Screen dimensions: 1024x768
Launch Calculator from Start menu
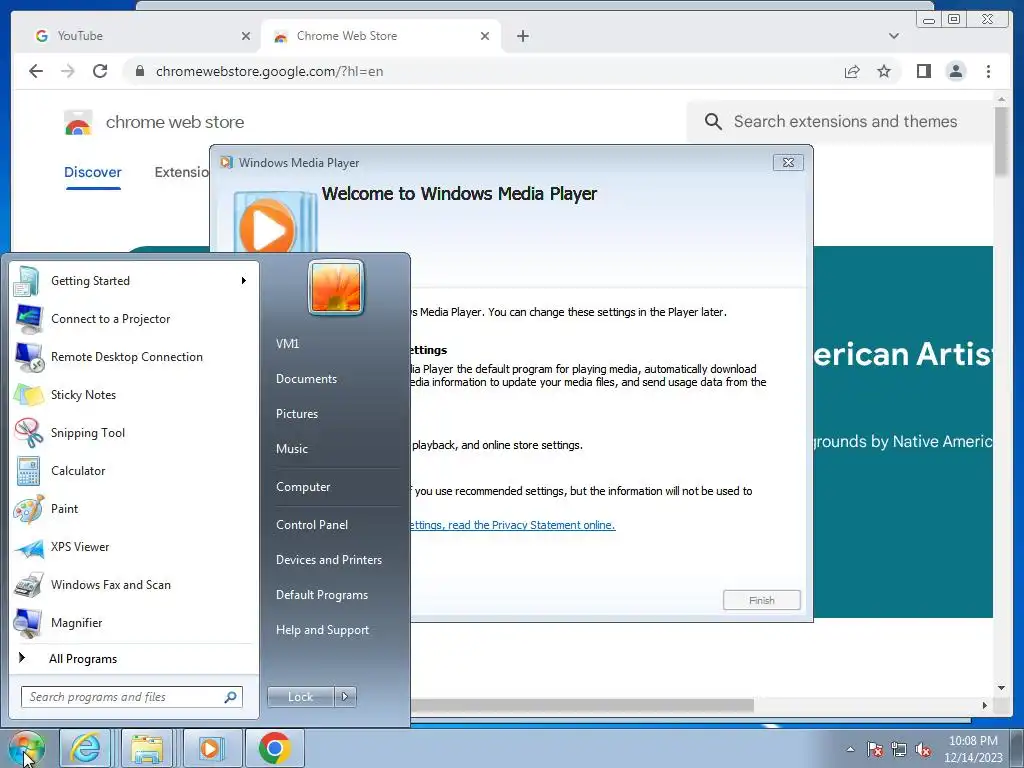click(134, 471)
